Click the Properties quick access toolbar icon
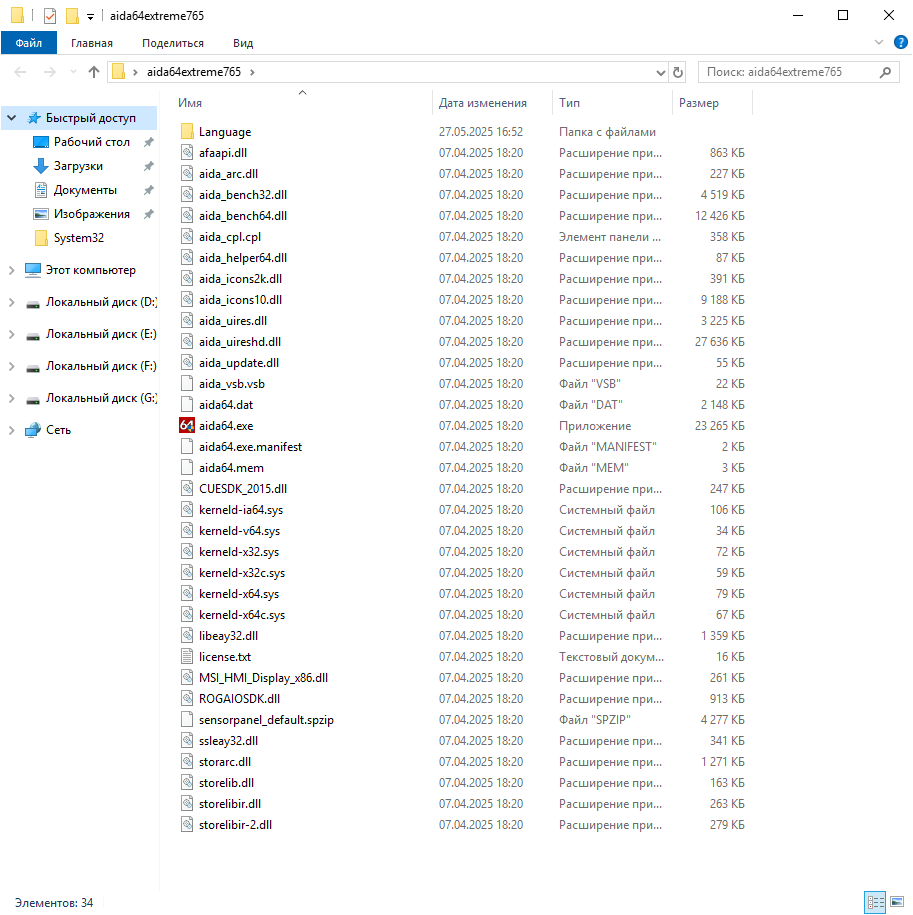 tap(50, 16)
